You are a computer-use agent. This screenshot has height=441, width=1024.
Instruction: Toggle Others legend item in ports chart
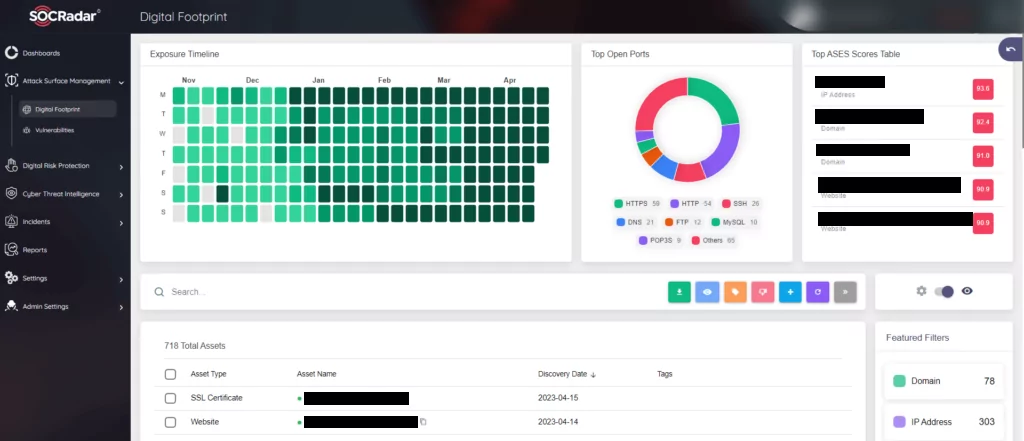714,240
